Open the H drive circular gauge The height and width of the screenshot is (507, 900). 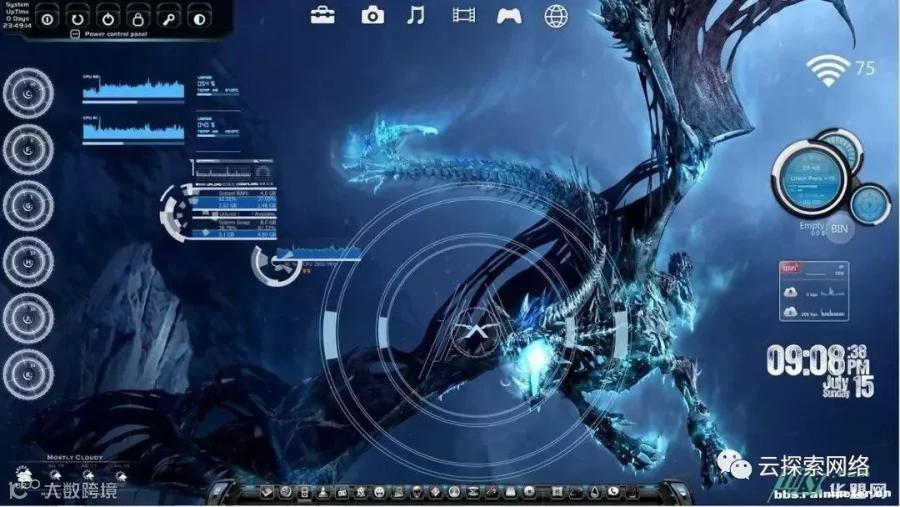pos(28,262)
